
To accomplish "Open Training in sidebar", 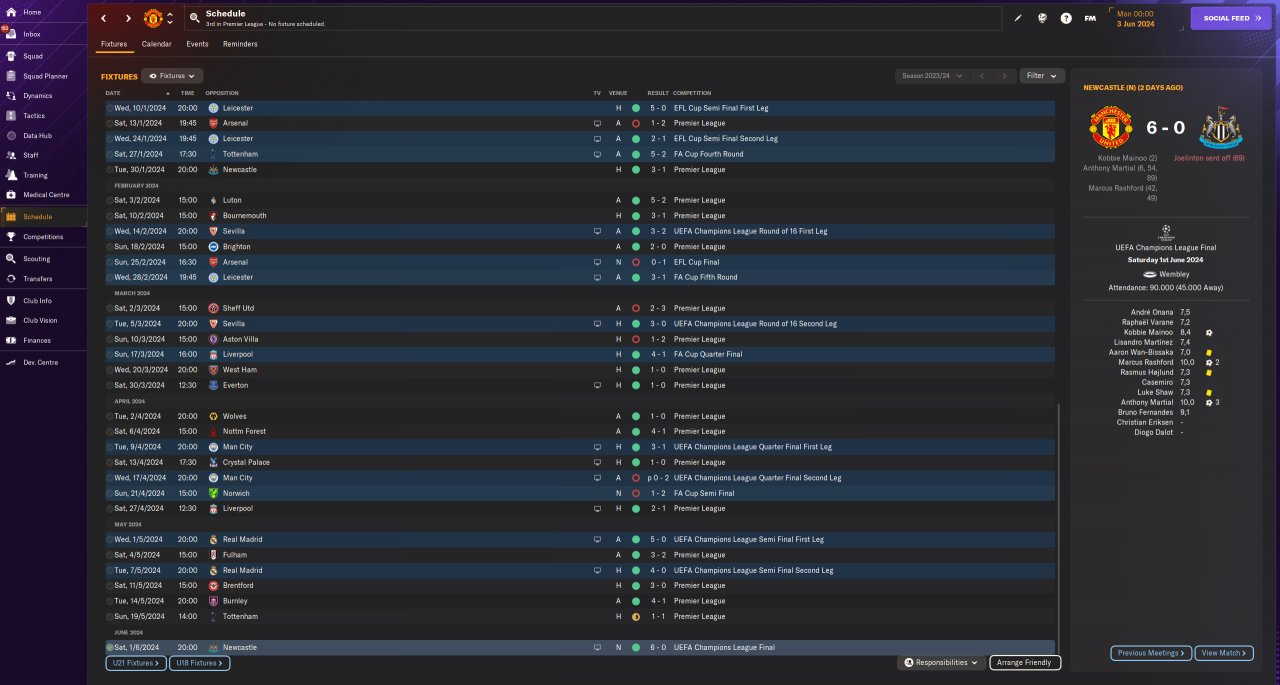I will pos(35,175).
